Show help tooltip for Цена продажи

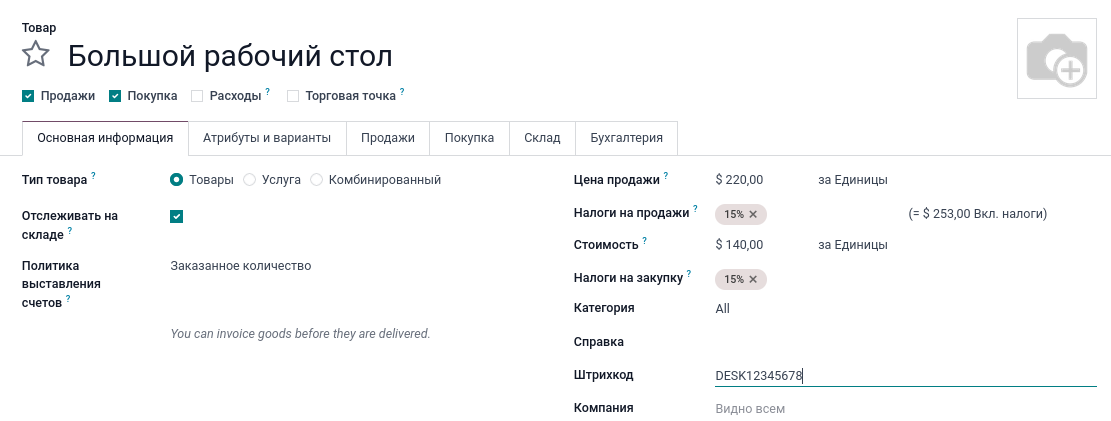[x=666, y=175]
